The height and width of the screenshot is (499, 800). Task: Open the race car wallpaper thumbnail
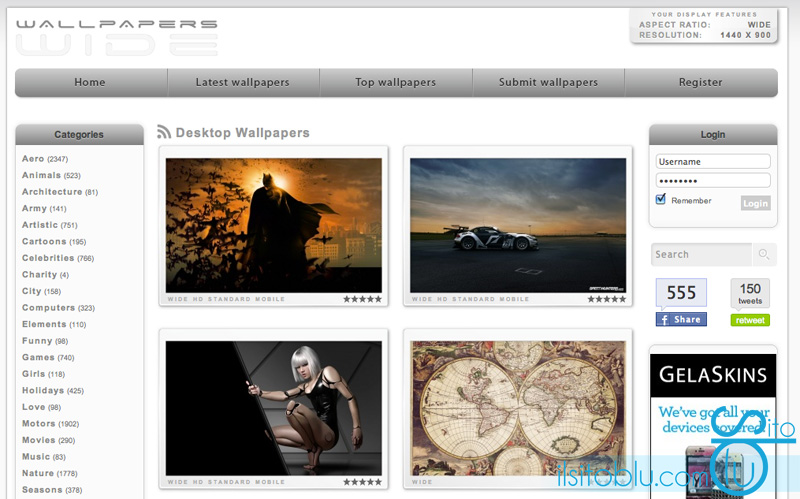tap(518, 225)
